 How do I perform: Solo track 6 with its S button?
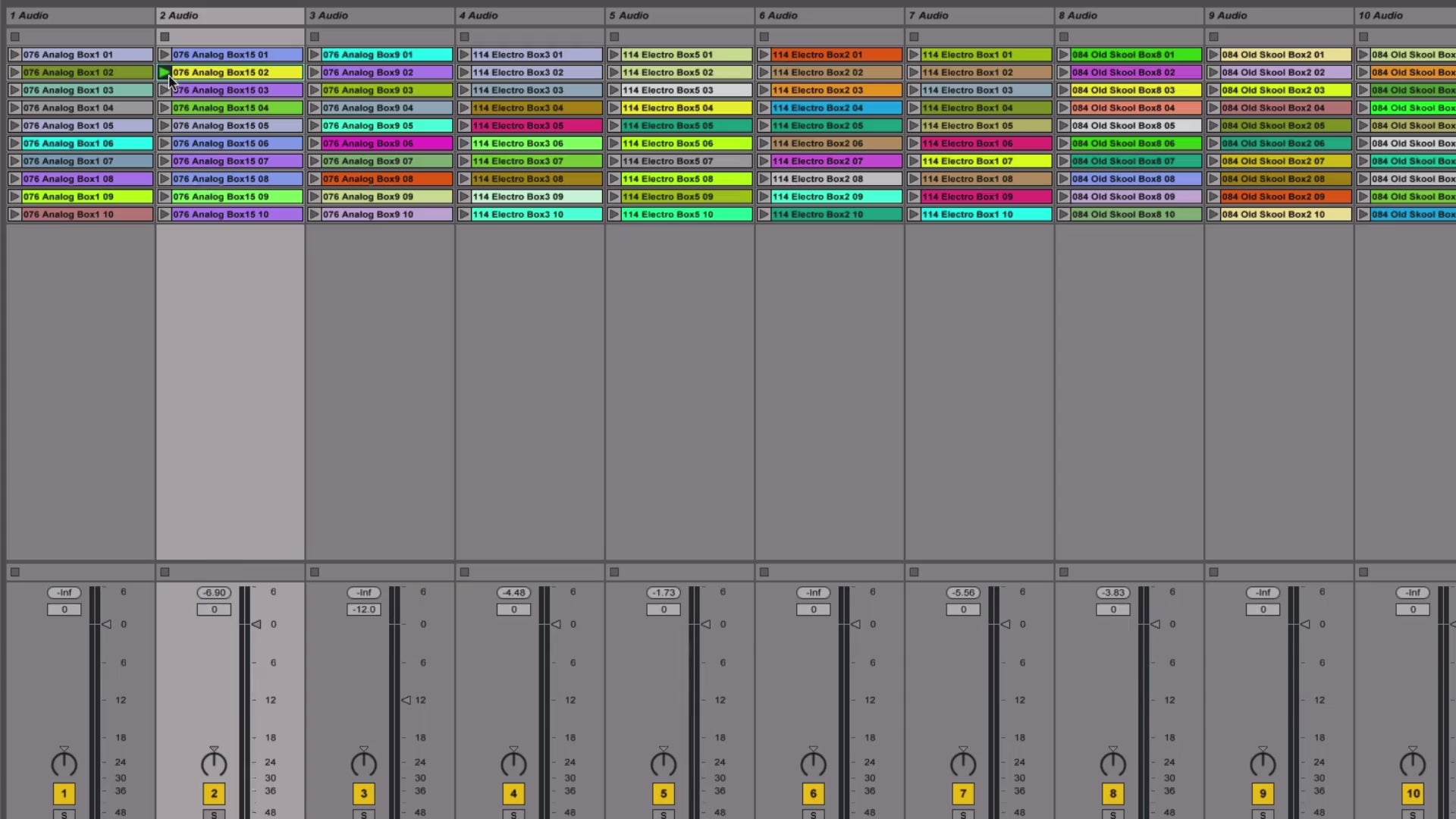(x=813, y=814)
